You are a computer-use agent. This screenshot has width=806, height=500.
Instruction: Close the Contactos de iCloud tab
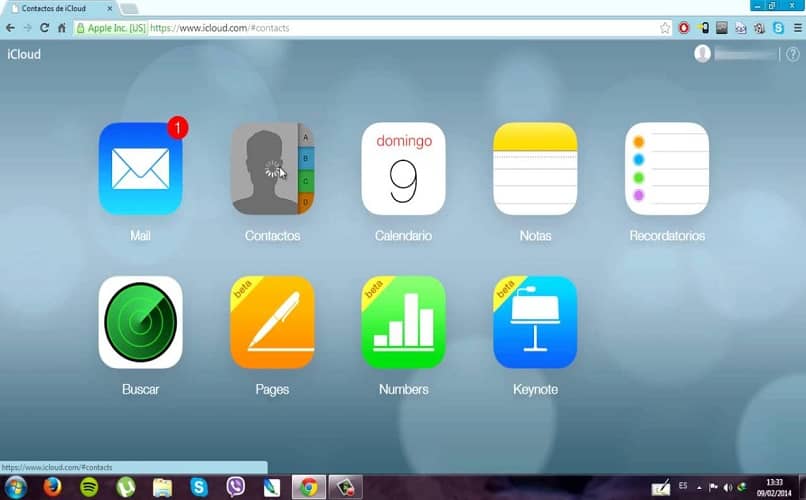pos(109,9)
